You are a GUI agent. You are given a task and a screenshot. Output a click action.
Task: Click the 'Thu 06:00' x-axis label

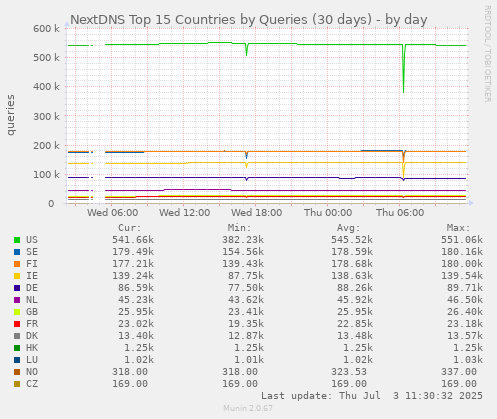click(400, 213)
